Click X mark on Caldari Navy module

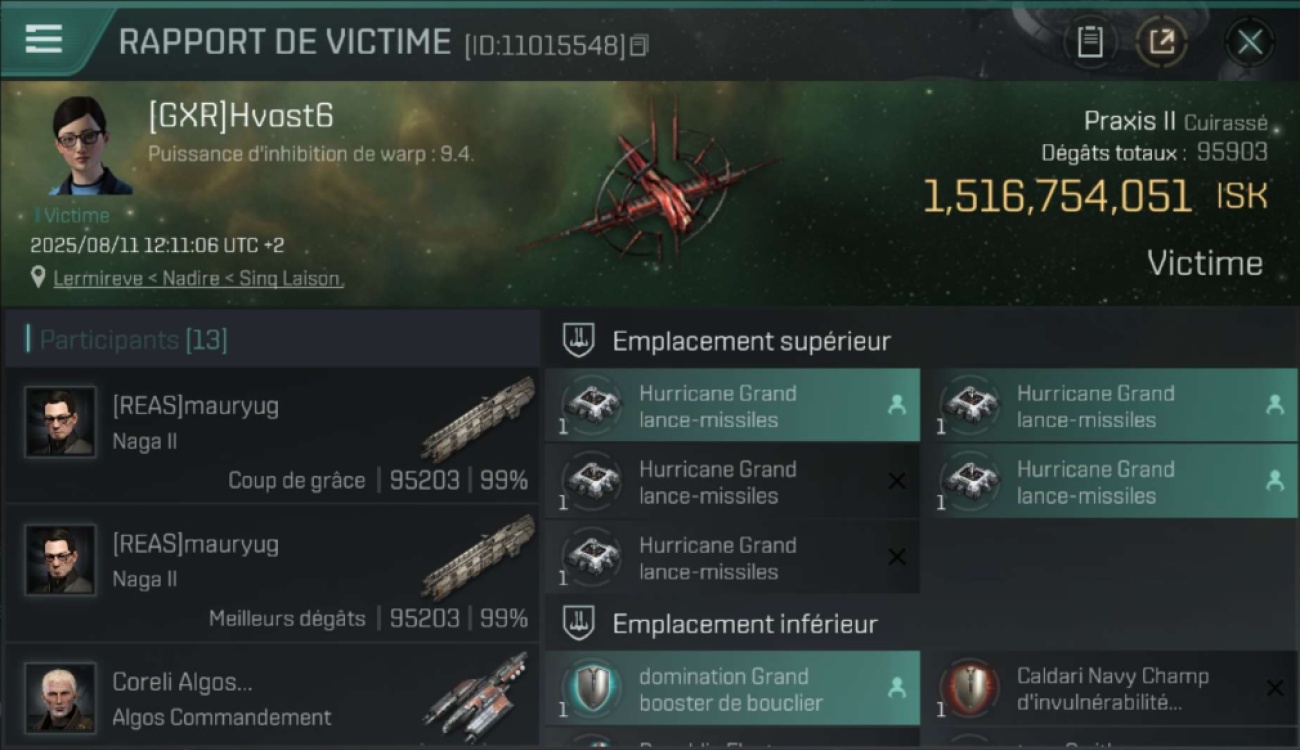(x=1274, y=688)
